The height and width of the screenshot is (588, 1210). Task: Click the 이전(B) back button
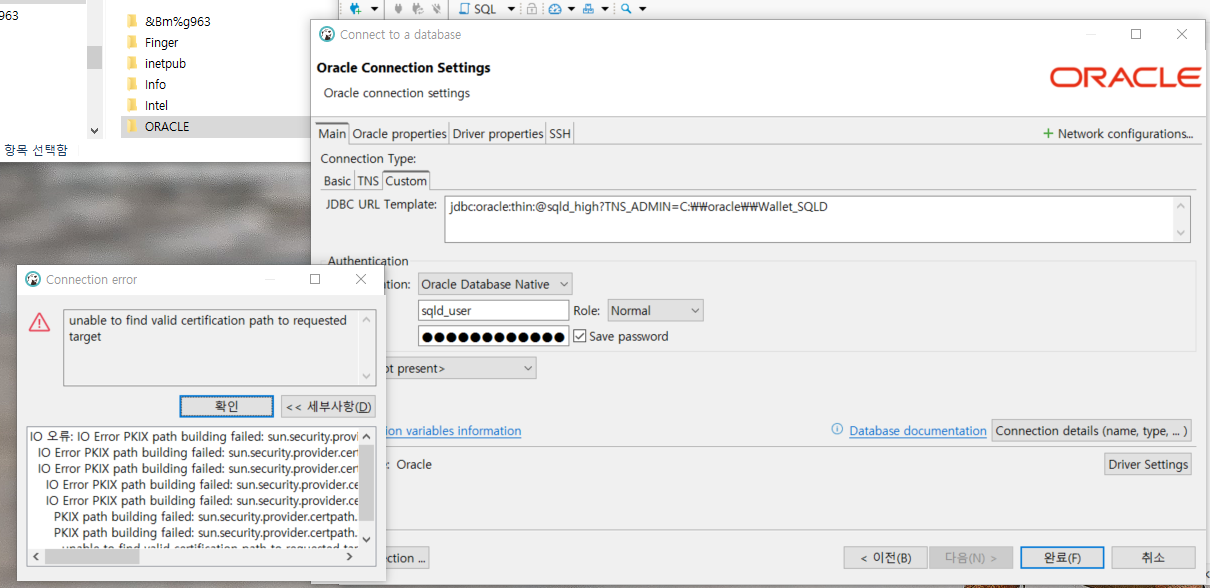tap(885, 558)
